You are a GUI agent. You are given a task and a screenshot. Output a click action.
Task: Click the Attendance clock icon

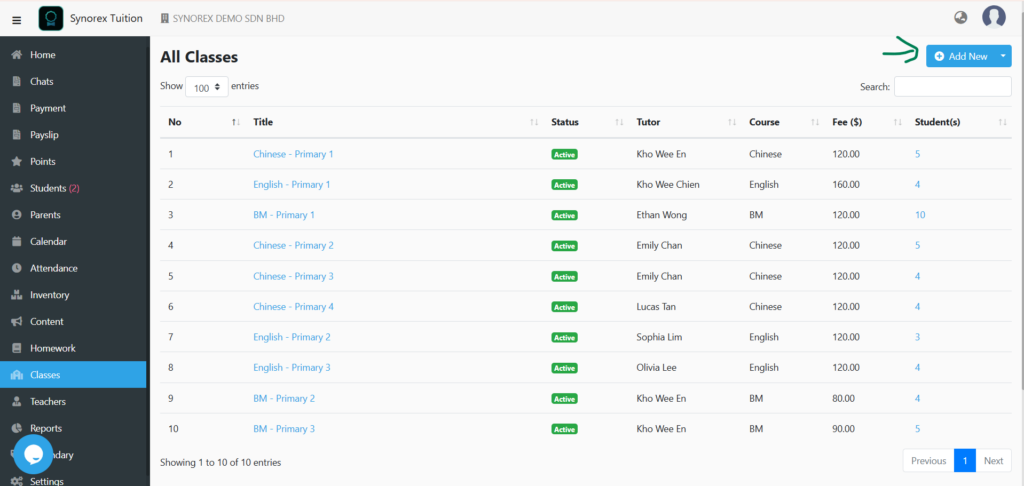tap(18, 268)
